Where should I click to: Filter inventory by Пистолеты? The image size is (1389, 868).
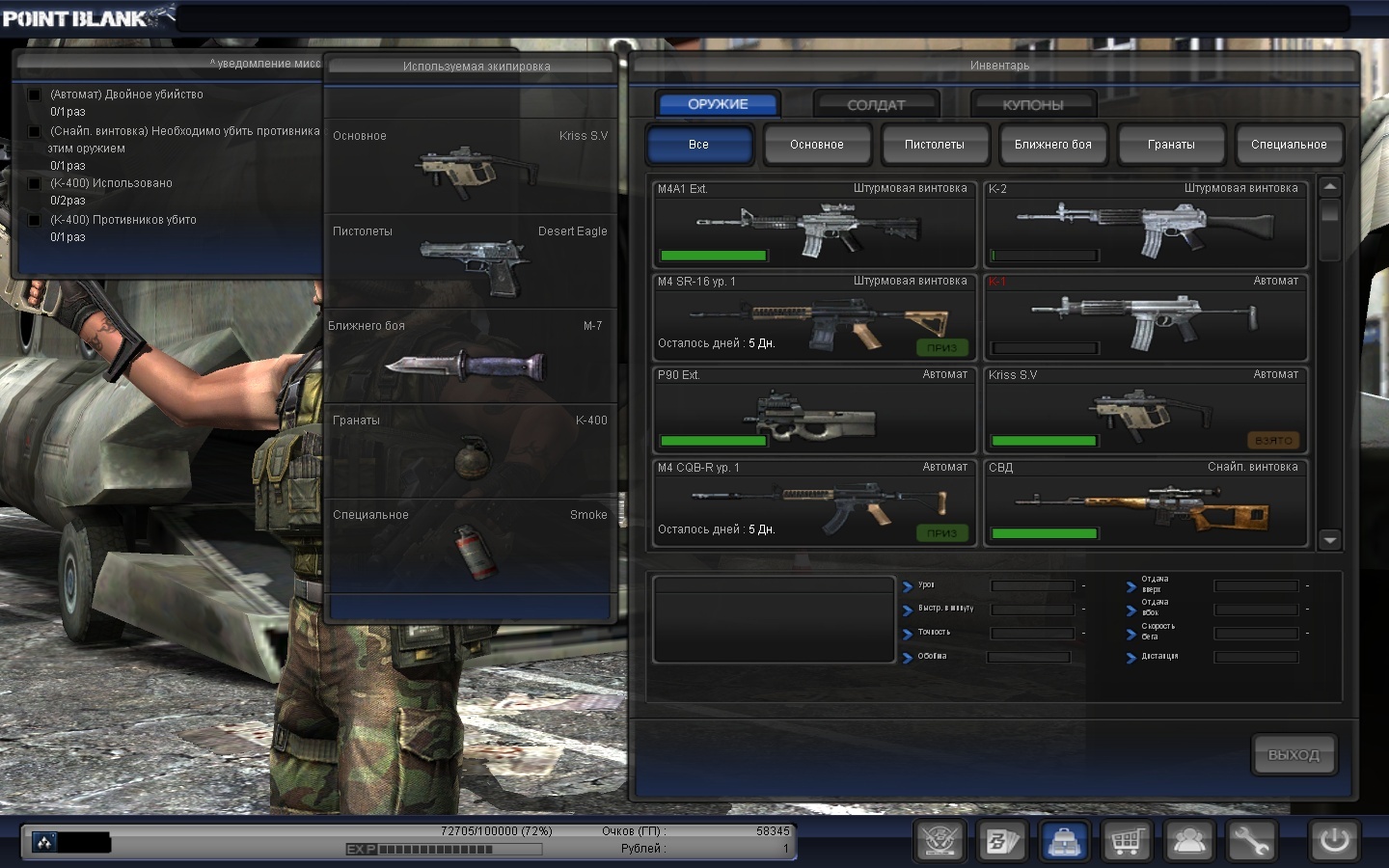[934, 145]
